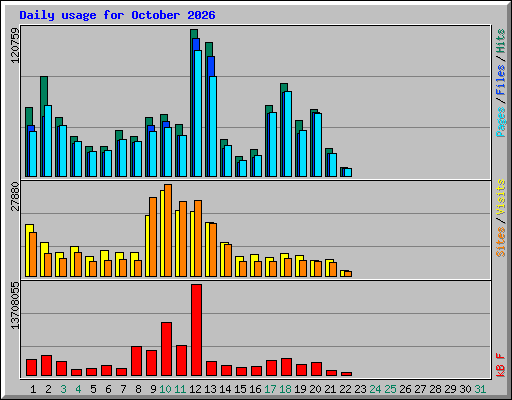Click day 22 on the x-axis

tap(345, 389)
